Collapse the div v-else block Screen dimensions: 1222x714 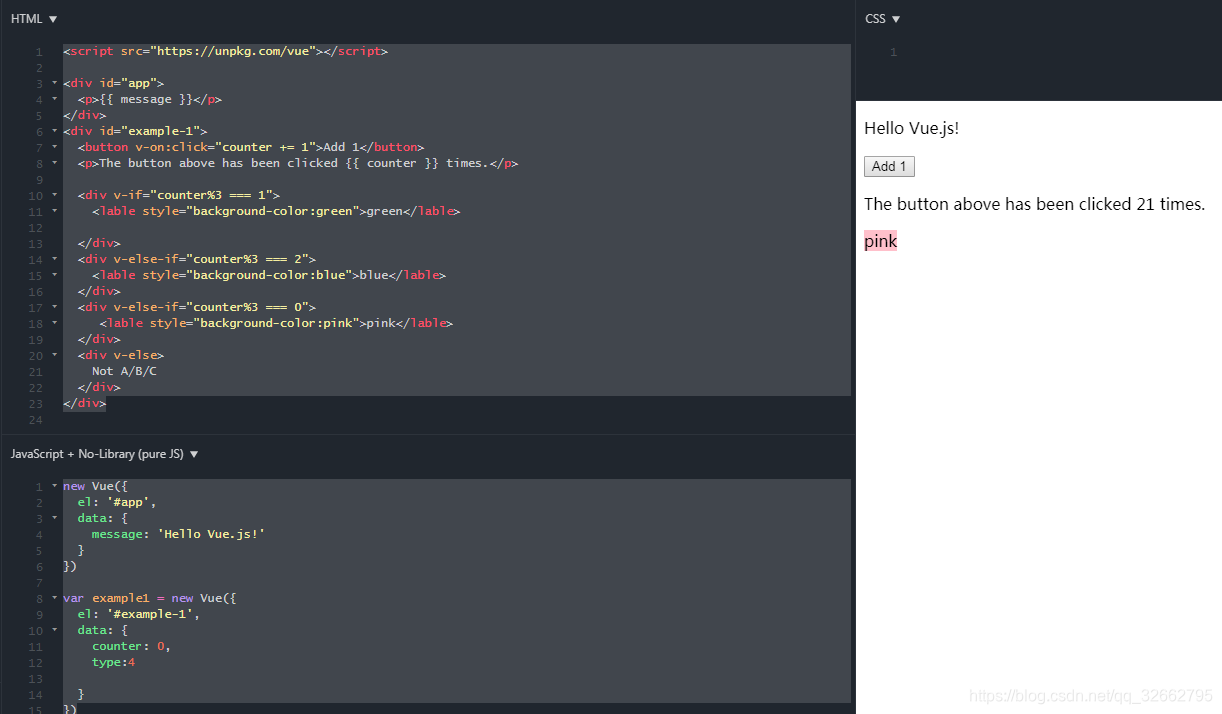tap(54, 355)
